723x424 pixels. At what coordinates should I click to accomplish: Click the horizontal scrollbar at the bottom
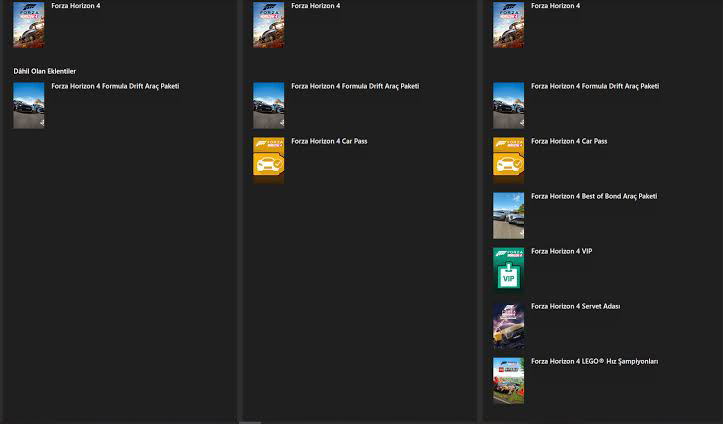(250, 422)
